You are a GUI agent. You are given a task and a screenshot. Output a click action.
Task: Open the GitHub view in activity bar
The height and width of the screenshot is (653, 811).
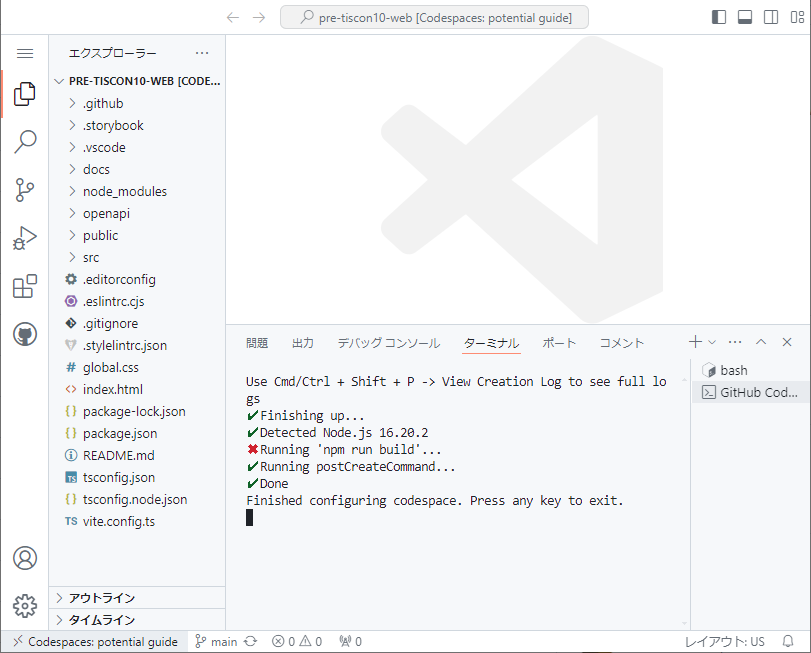[25, 334]
